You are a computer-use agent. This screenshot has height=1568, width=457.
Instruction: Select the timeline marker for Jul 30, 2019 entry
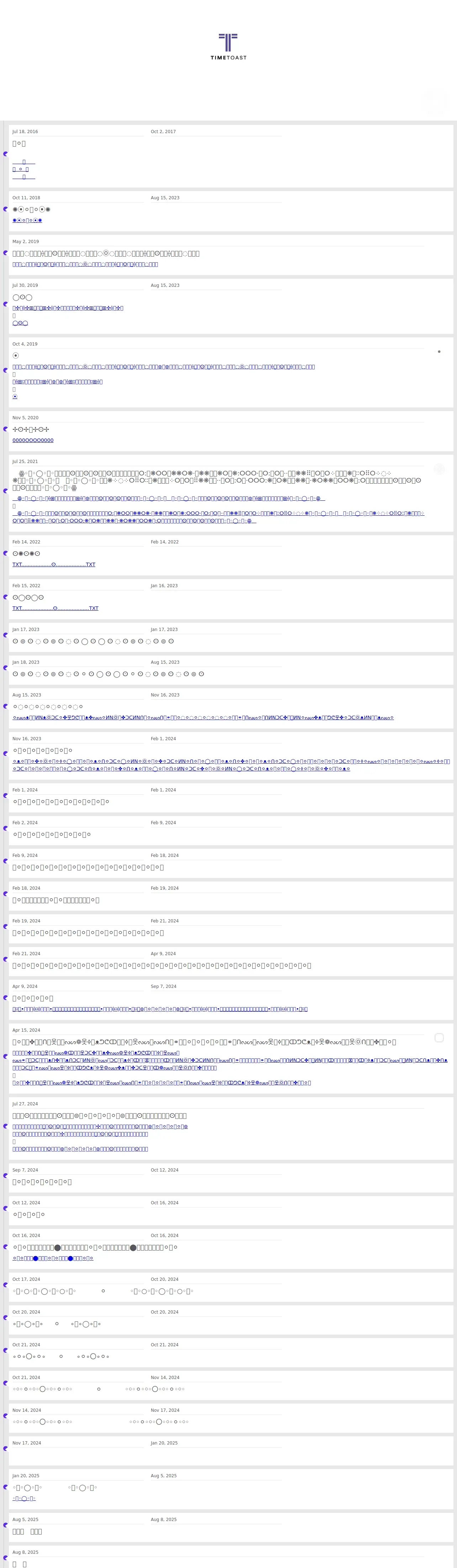coord(5,304)
